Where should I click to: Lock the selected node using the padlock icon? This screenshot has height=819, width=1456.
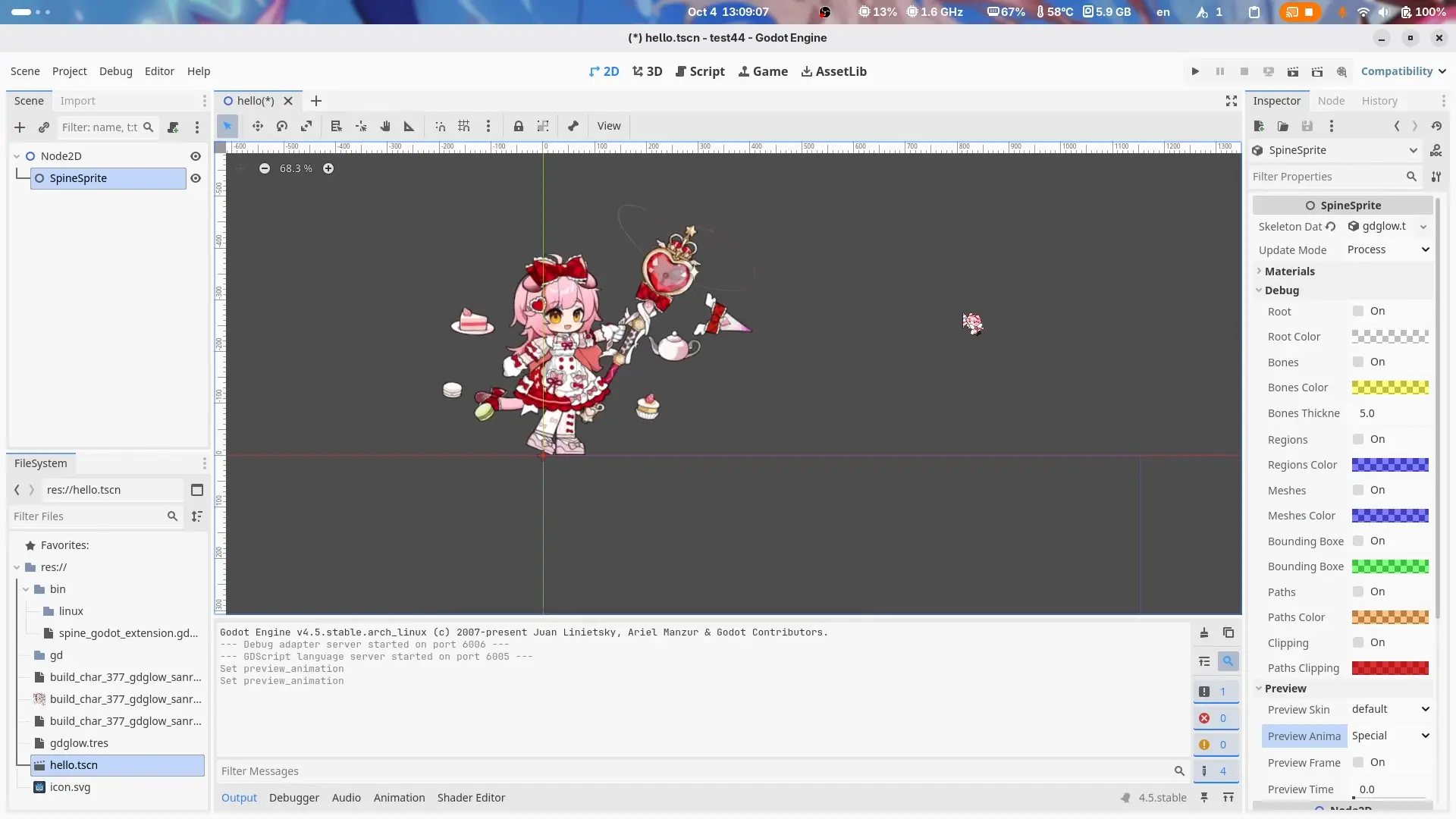(x=519, y=127)
